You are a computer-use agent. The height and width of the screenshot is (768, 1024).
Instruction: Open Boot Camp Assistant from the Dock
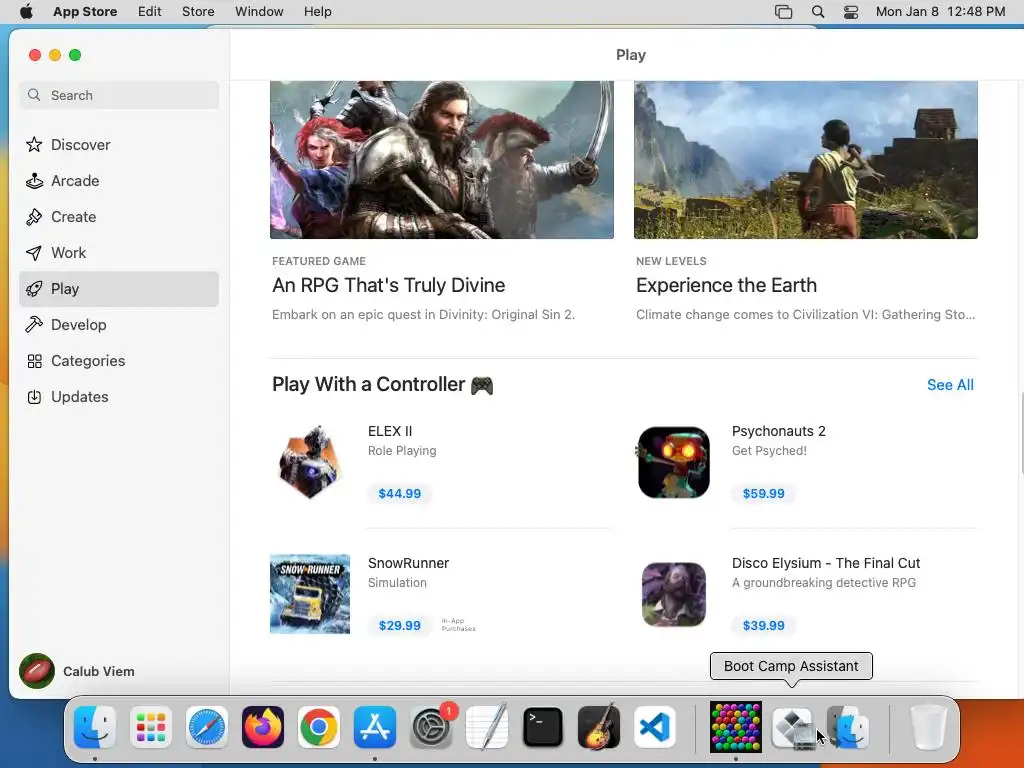pos(792,727)
